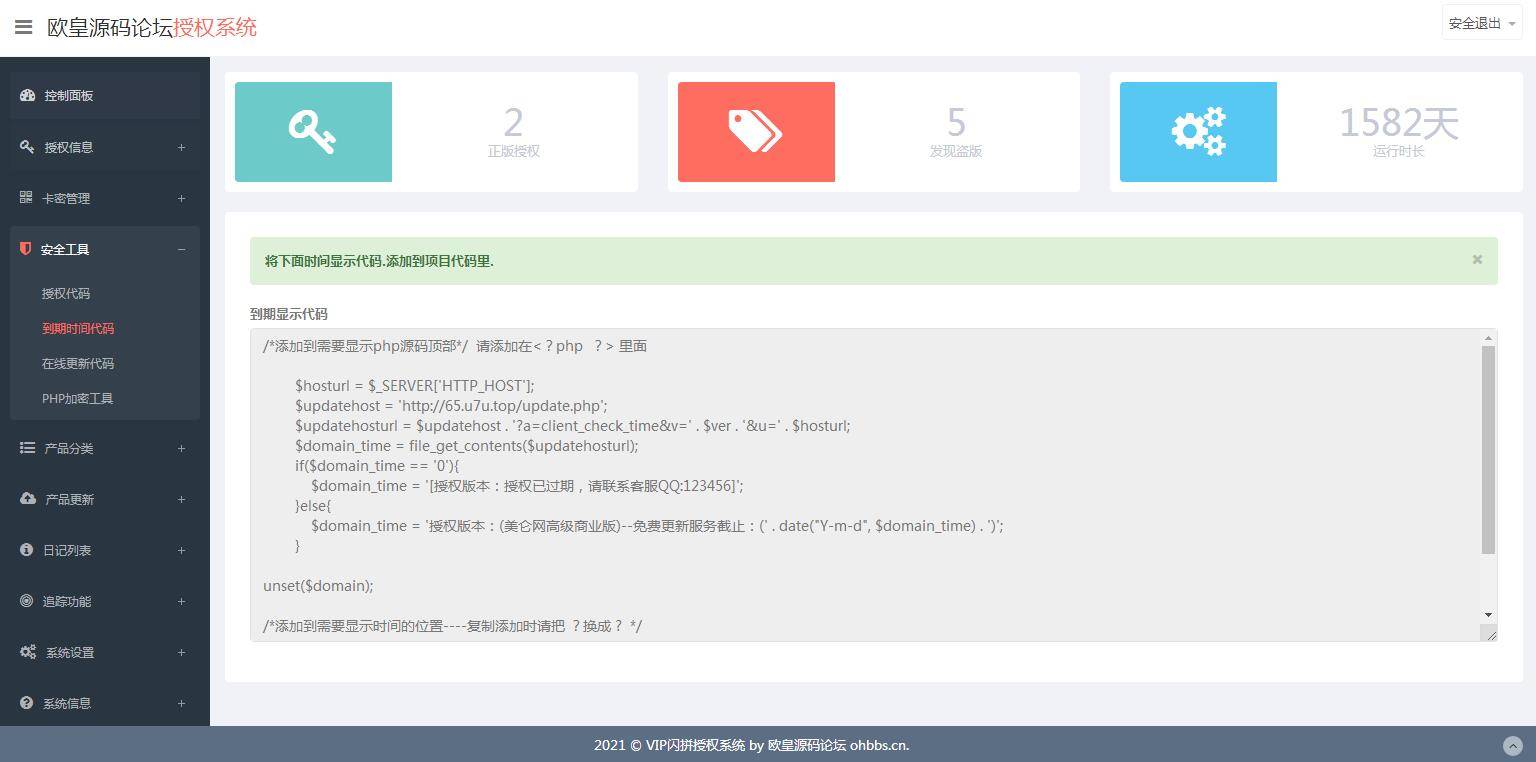Click the cloud icon beside 产品更新
This screenshot has height=762, width=1536.
point(26,499)
